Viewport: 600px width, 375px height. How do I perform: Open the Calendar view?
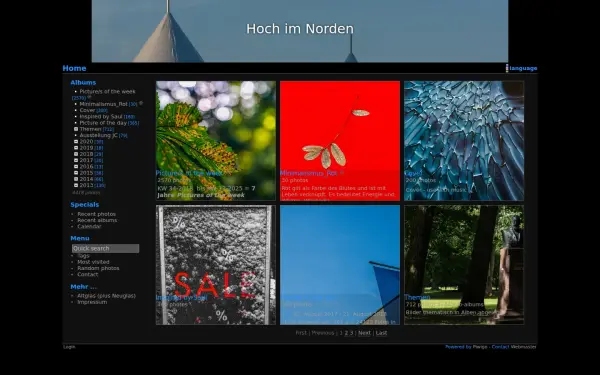[x=89, y=227]
